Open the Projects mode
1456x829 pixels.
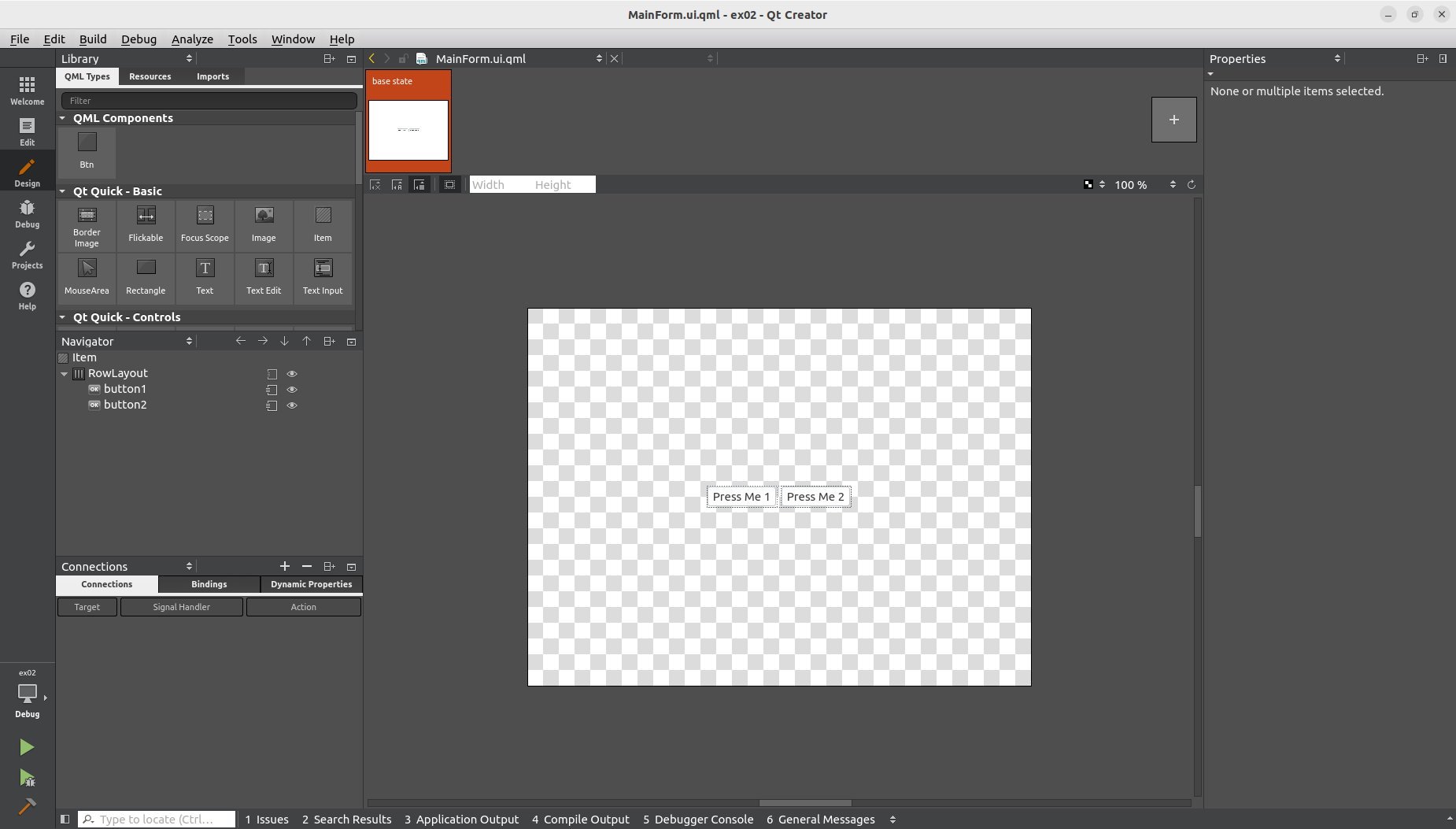coord(27,254)
